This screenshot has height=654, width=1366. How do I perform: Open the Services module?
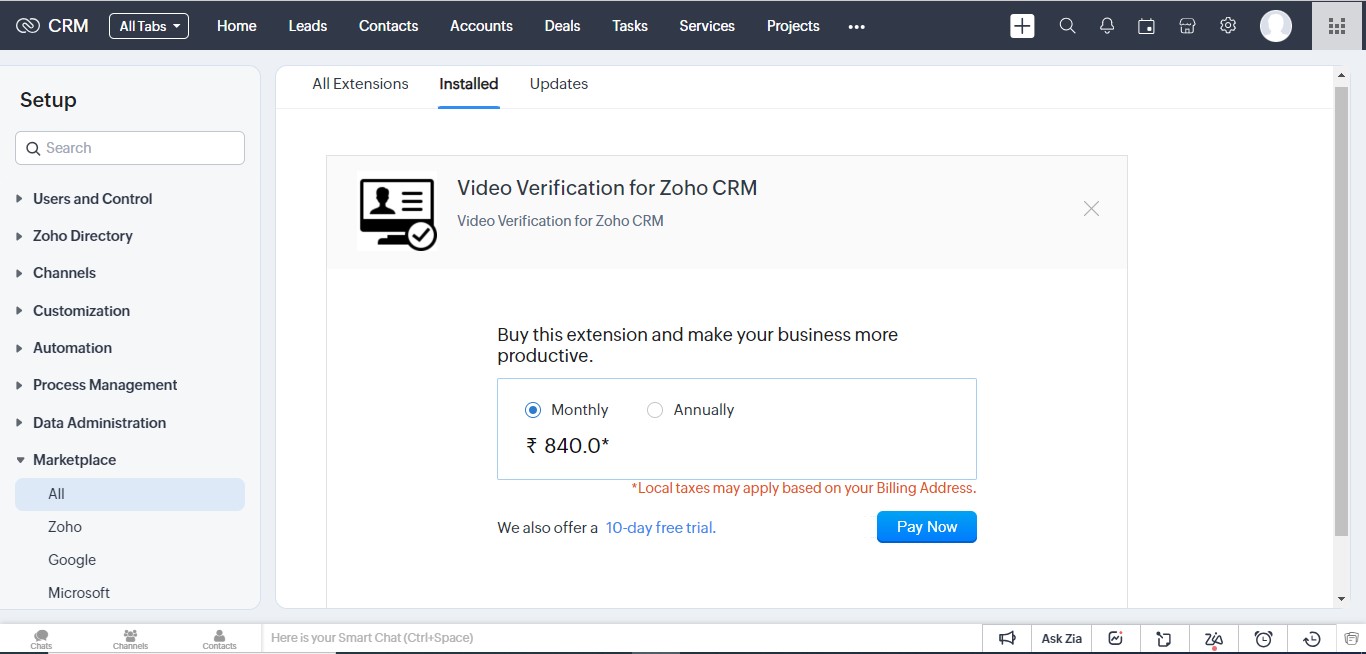pyautogui.click(x=707, y=26)
